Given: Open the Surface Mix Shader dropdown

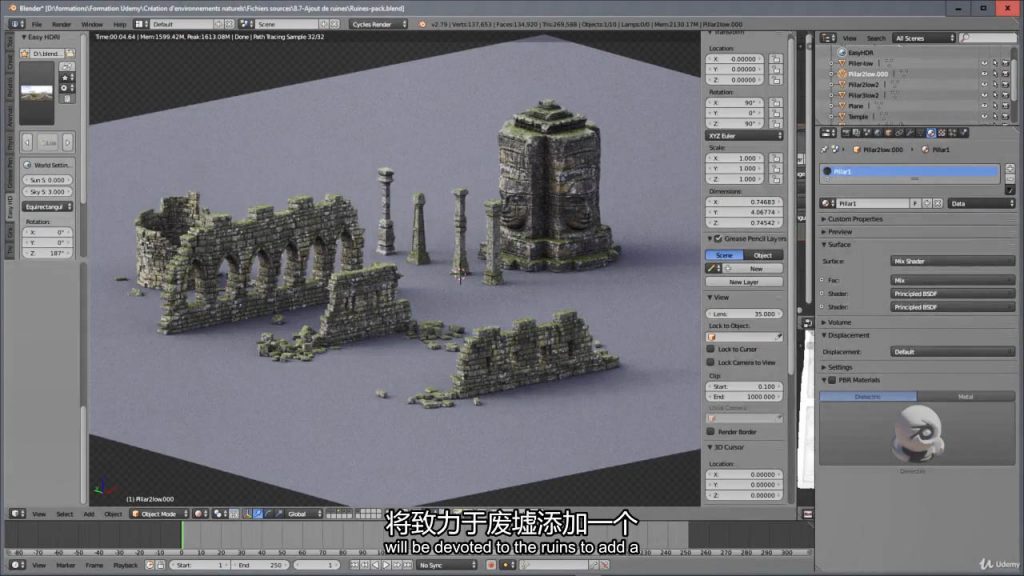Looking at the screenshot, I should point(952,261).
